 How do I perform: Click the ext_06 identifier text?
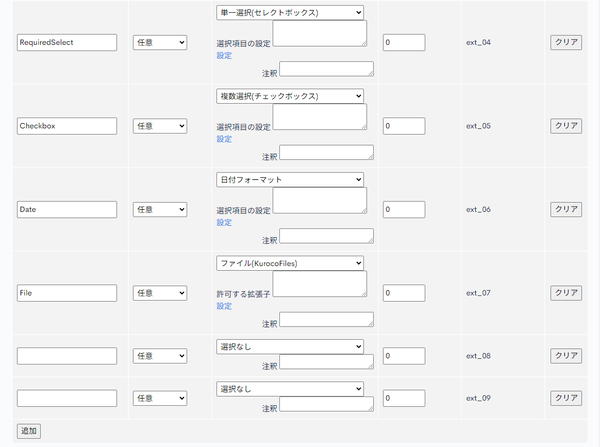pos(478,209)
